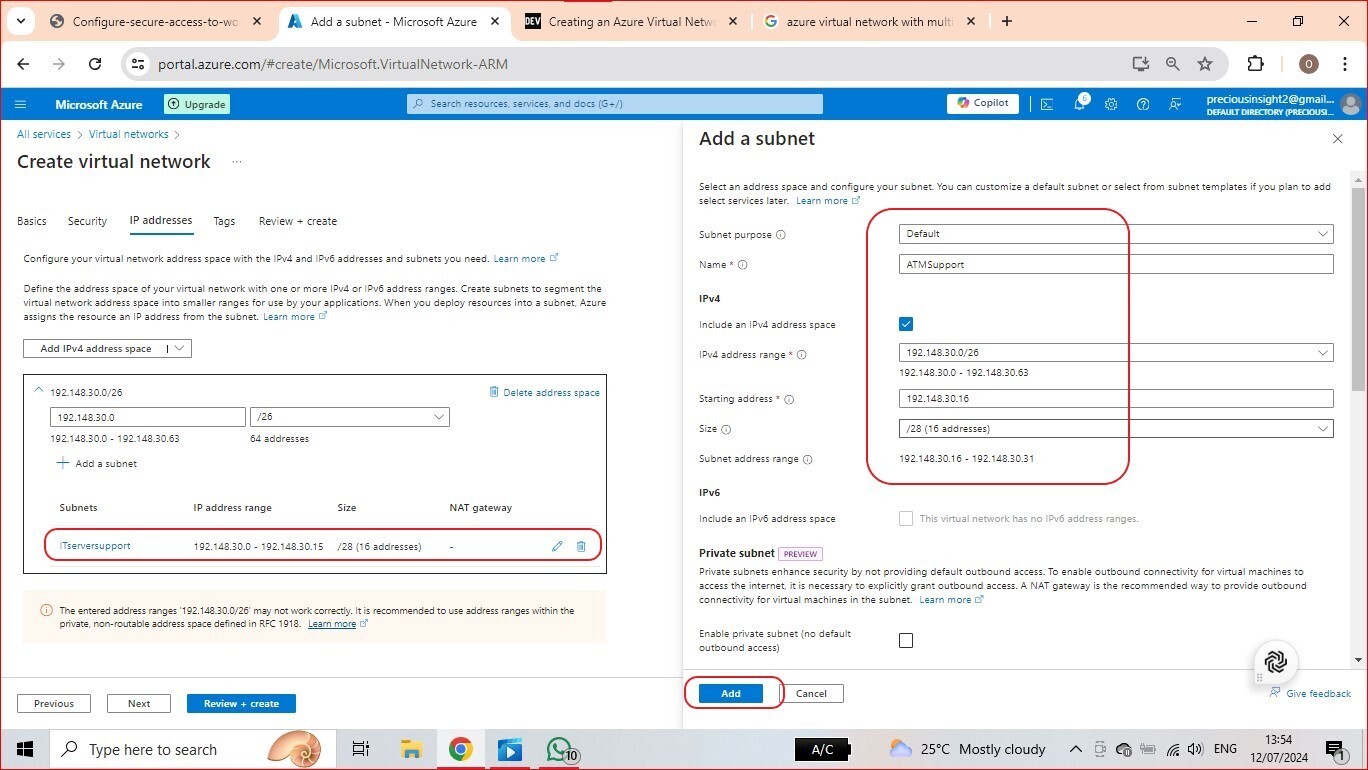The image size is (1368, 770).
Task: Click Delete address space
Action: (x=544, y=392)
